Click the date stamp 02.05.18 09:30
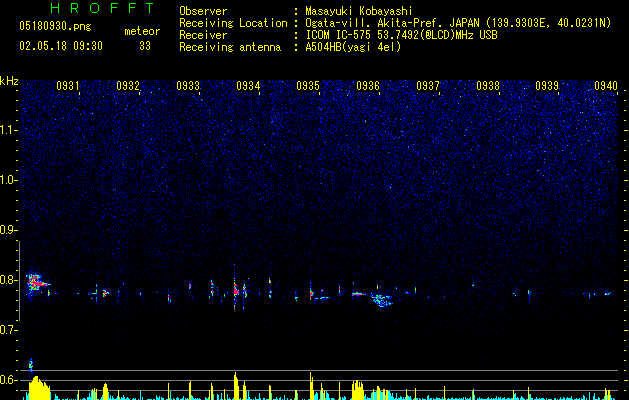629x400 pixels. click(61, 46)
